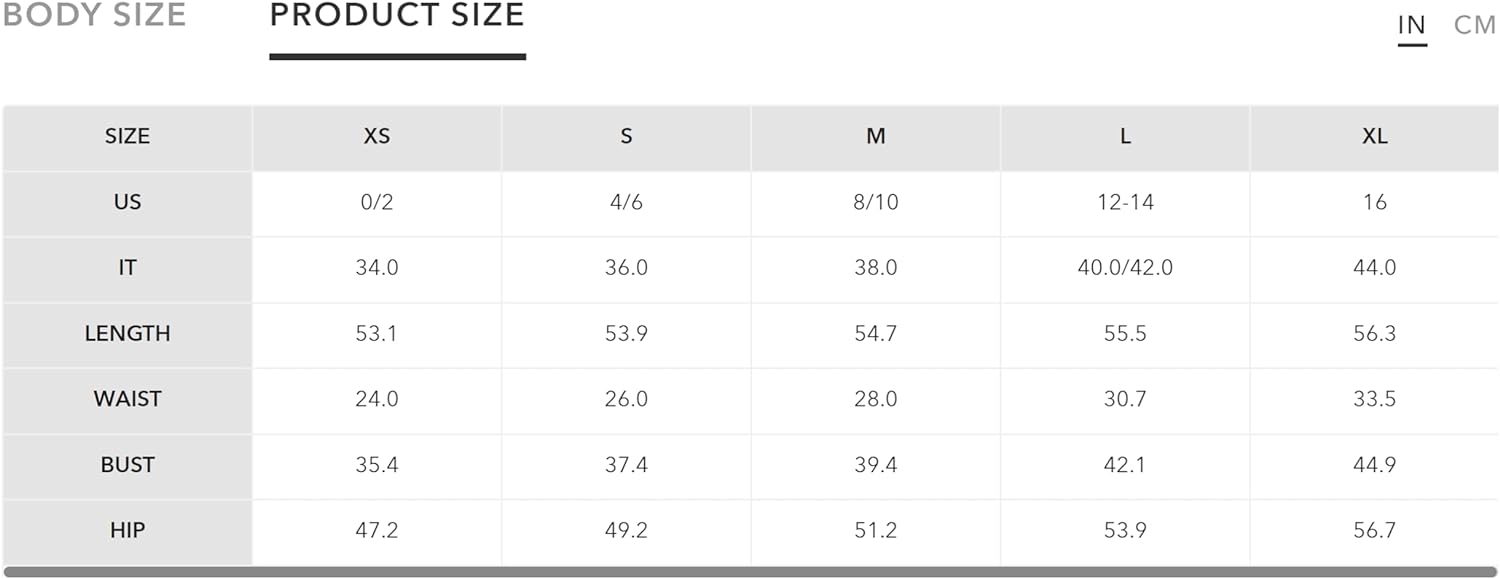The image size is (1500, 579).
Task: Click the 56.7 hip measurement cell
Action: (x=1374, y=531)
